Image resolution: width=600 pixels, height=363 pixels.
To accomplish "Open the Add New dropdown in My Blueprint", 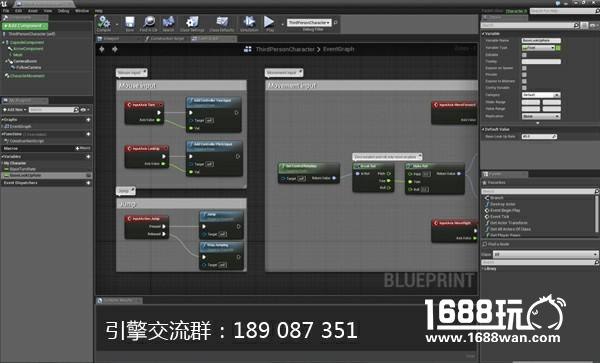I will [x=15, y=110].
